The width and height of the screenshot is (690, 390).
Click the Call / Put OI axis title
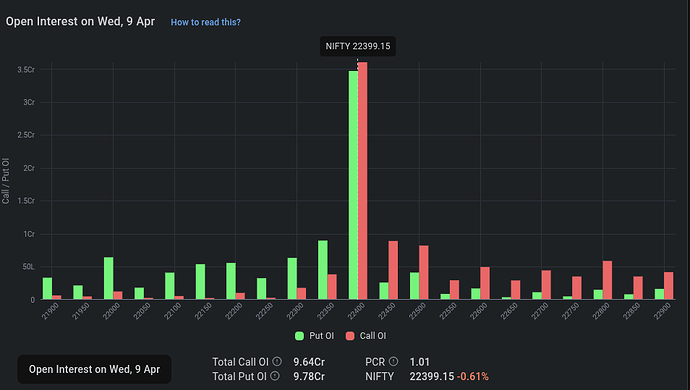point(6,181)
